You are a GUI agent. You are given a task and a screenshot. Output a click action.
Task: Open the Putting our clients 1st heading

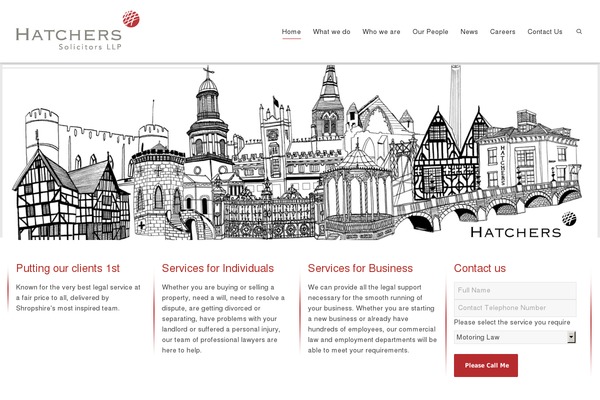pos(68,268)
